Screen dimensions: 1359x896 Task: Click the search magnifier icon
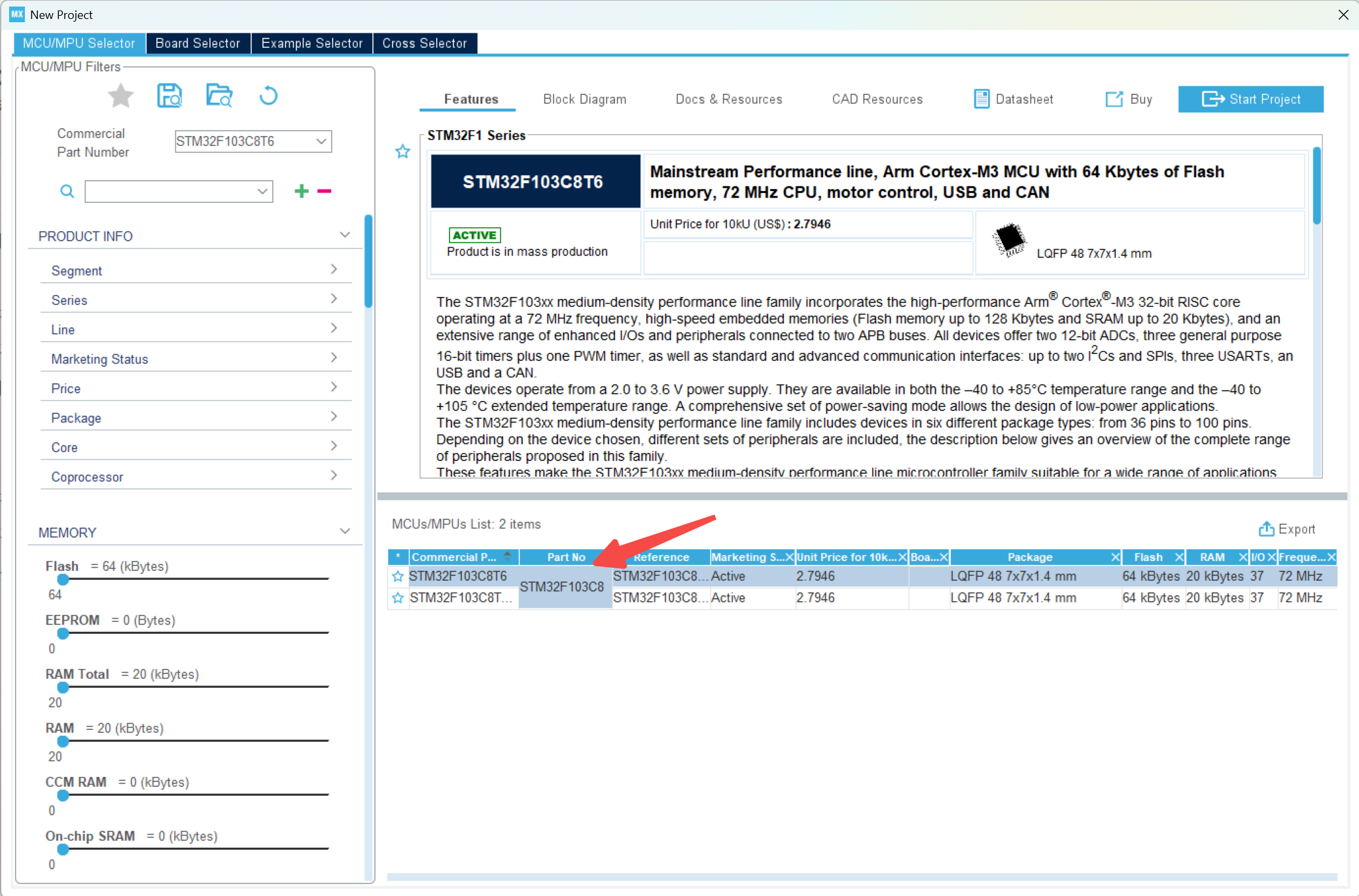[67, 191]
